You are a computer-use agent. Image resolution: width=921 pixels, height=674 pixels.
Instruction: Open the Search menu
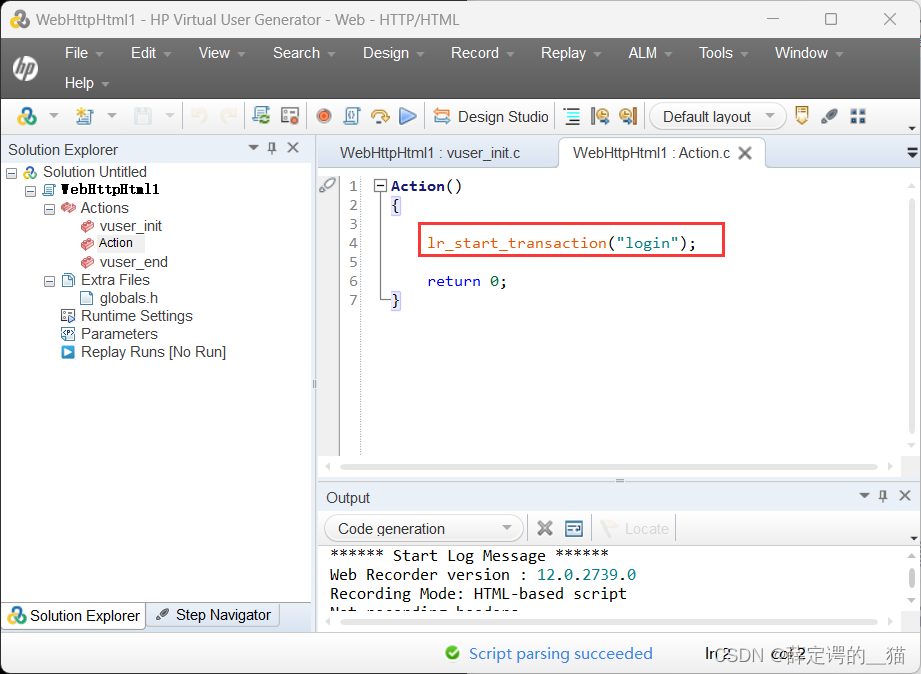[304, 53]
